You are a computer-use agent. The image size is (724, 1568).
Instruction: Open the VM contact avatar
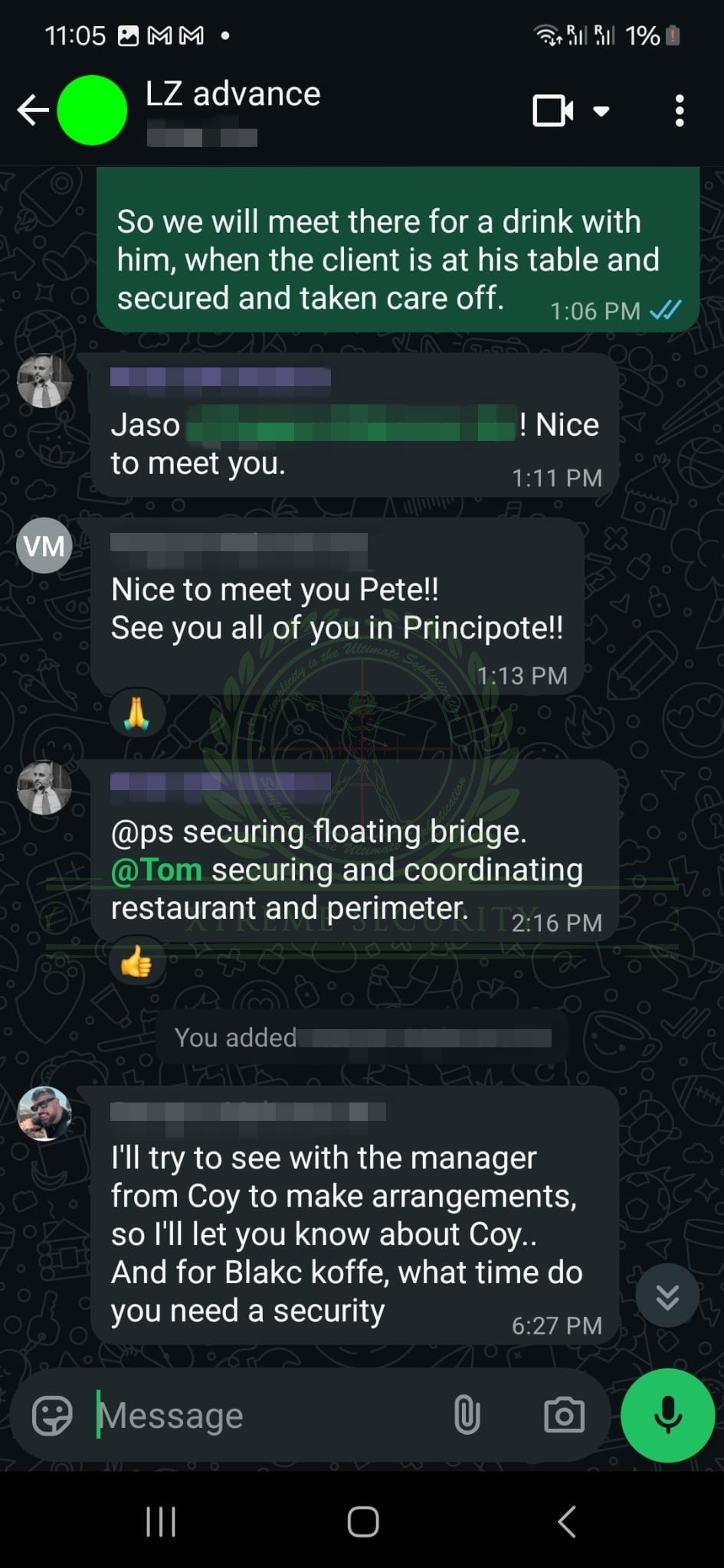[x=44, y=546]
